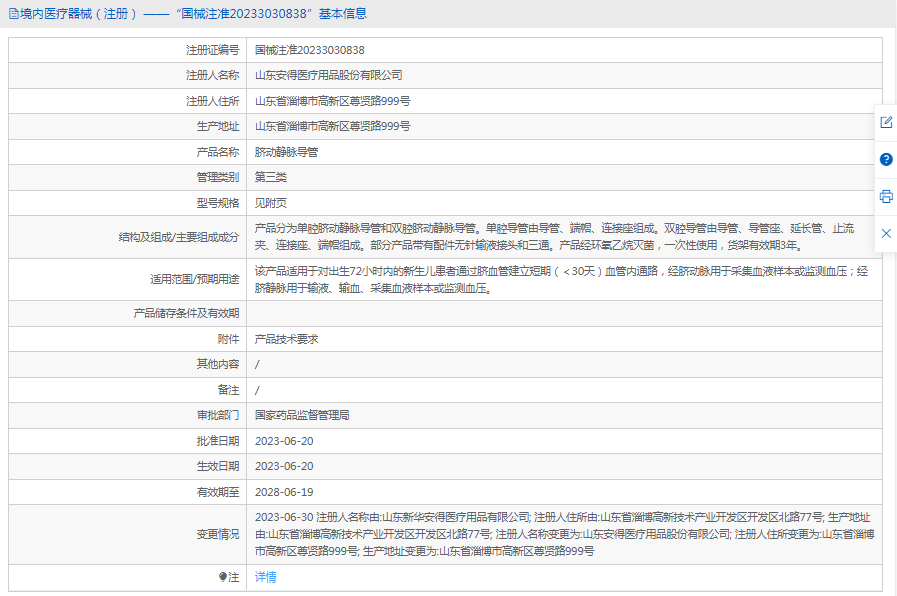Image resolution: width=897 pixels, height=596 pixels.
Task: Click the slash value in 备注 row
Action: pyautogui.click(x=257, y=390)
